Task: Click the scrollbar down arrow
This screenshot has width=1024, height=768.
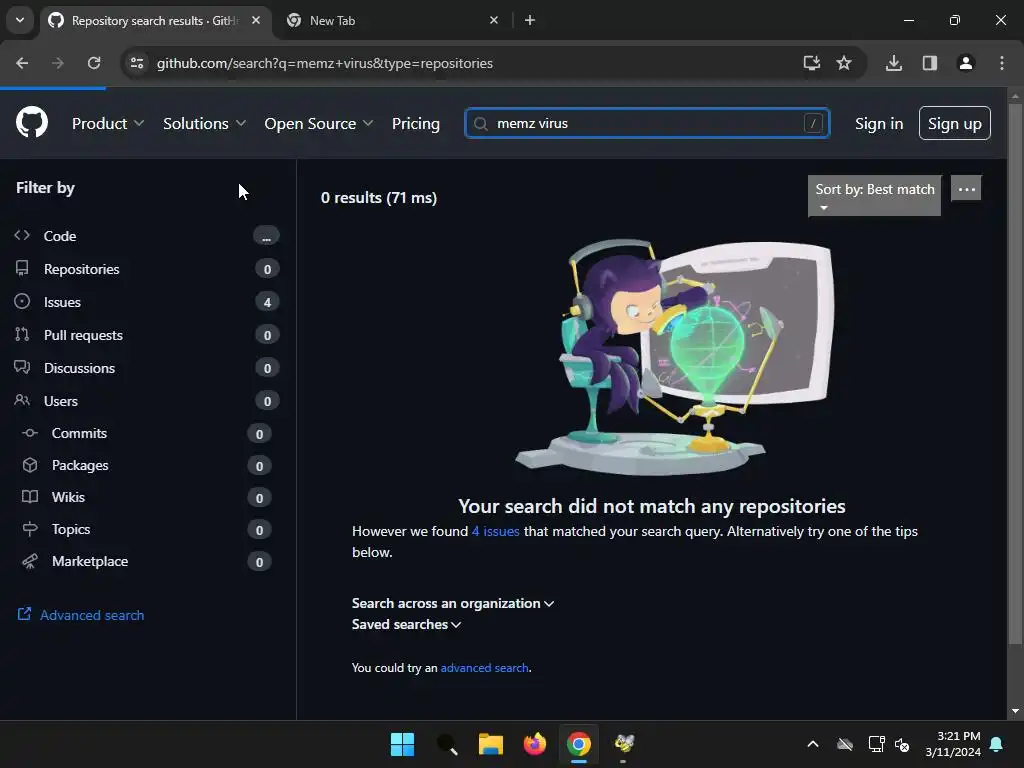Action: point(1015,711)
